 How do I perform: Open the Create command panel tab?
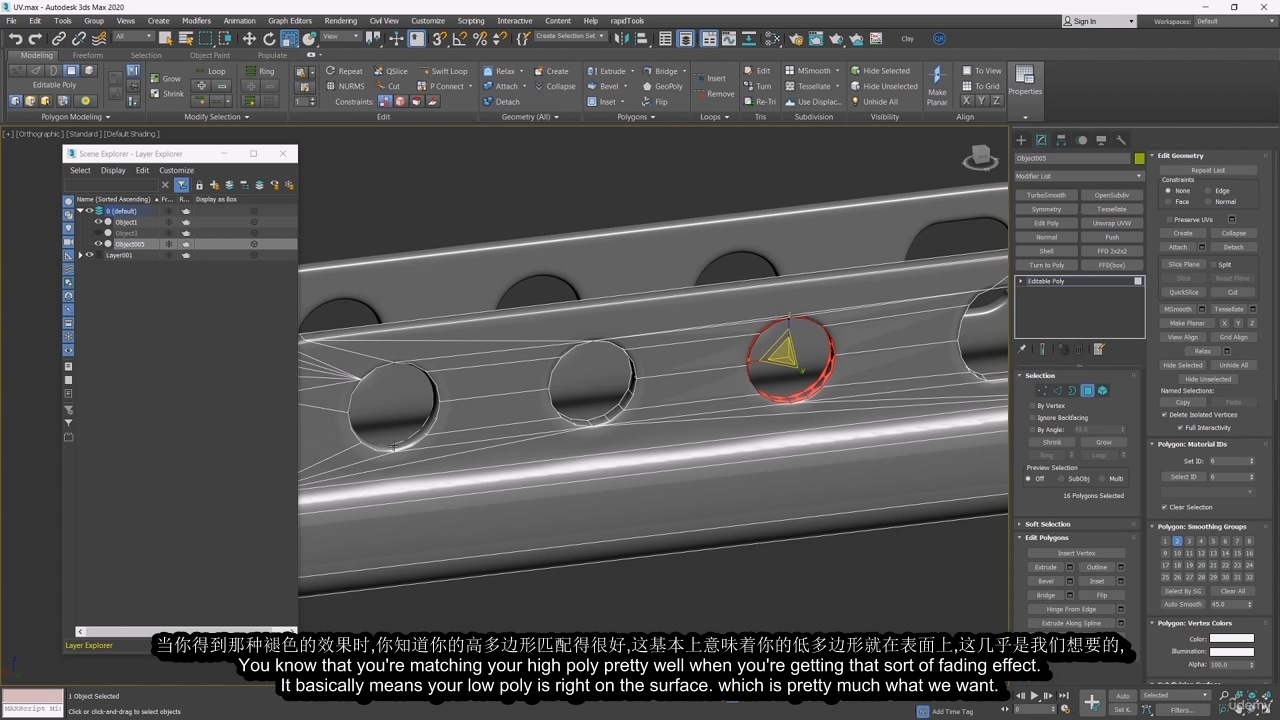[x=1021, y=140]
